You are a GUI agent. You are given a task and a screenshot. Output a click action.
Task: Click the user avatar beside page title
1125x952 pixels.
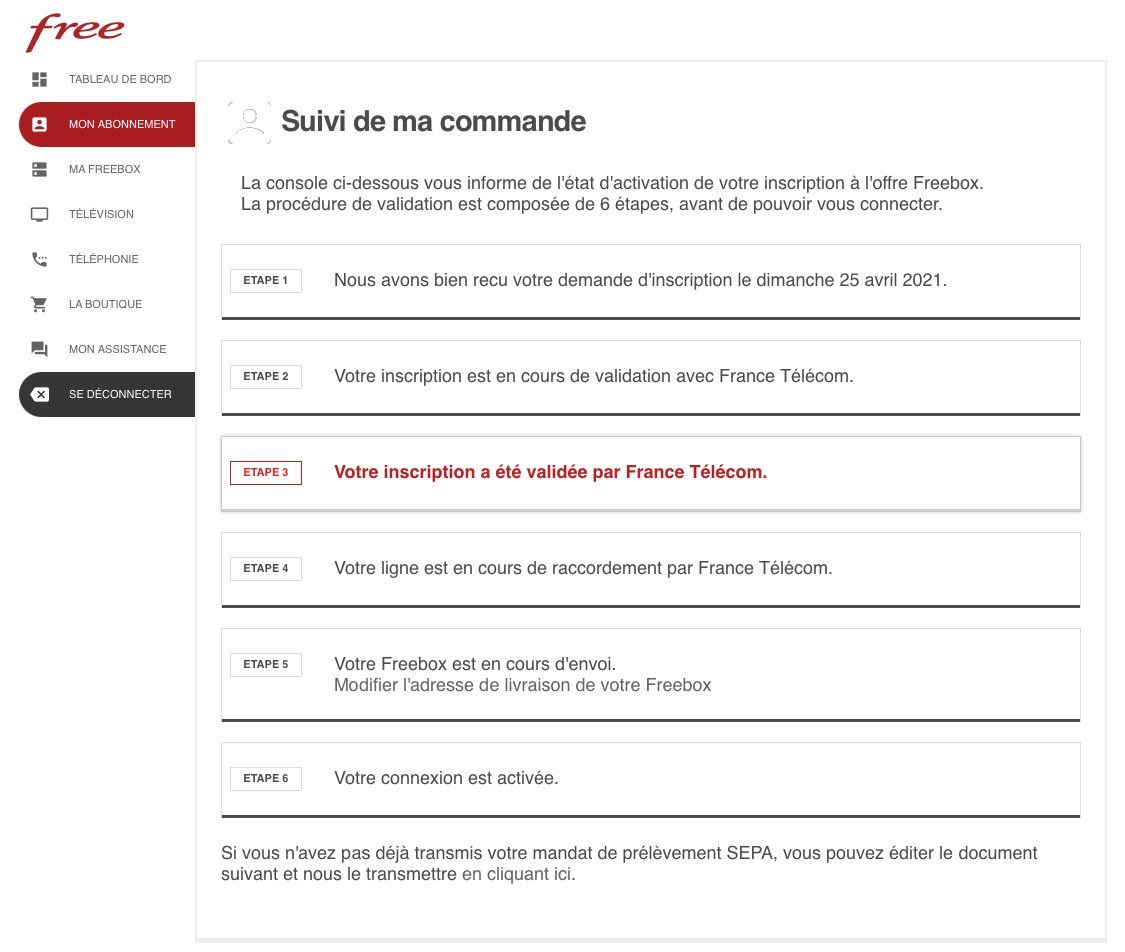click(249, 122)
